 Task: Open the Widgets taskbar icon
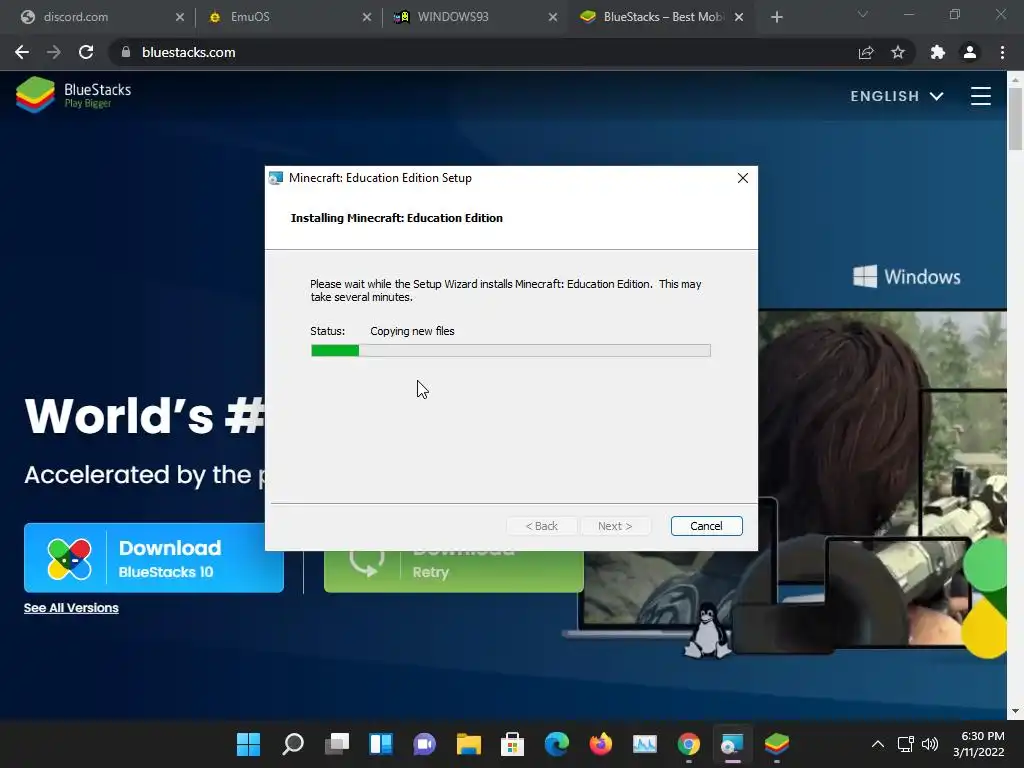coord(380,744)
